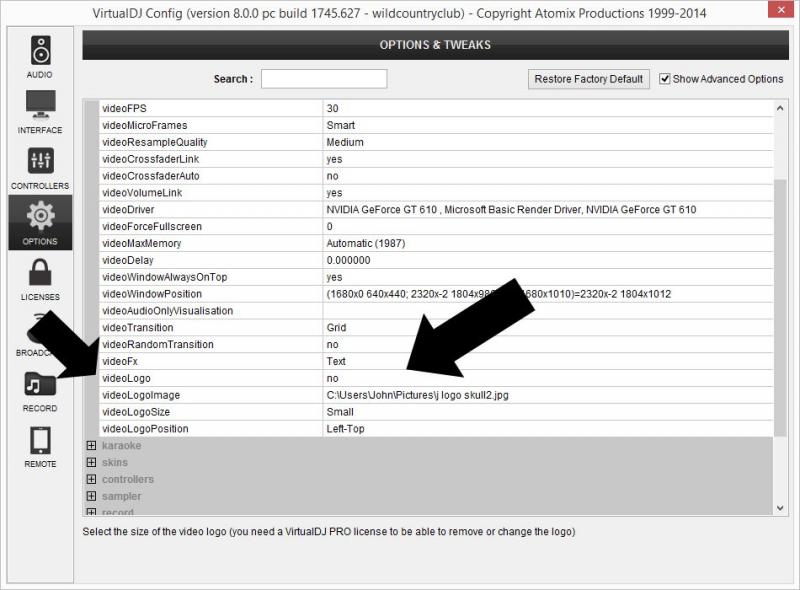Click inside the Search text field
The image size is (800, 590).
coord(323,79)
